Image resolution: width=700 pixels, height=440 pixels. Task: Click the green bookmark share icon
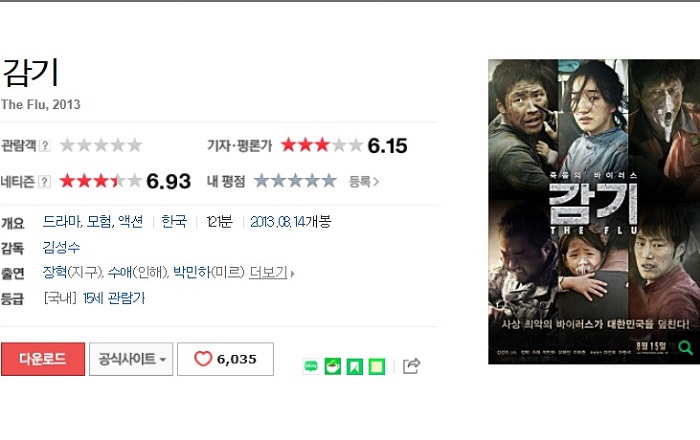coord(354,367)
